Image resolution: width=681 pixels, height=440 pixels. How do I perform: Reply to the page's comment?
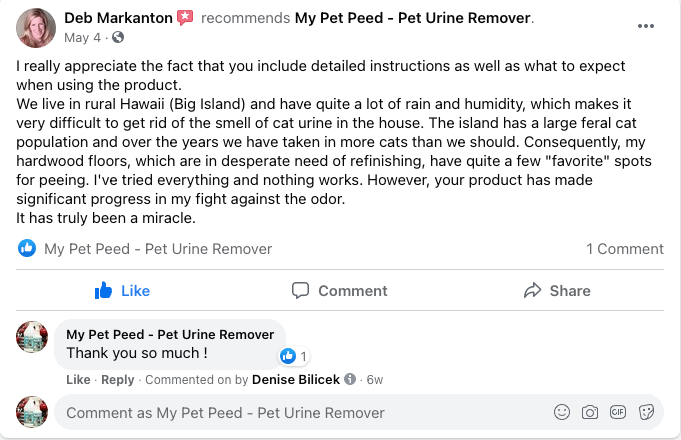tap(117, 380)
